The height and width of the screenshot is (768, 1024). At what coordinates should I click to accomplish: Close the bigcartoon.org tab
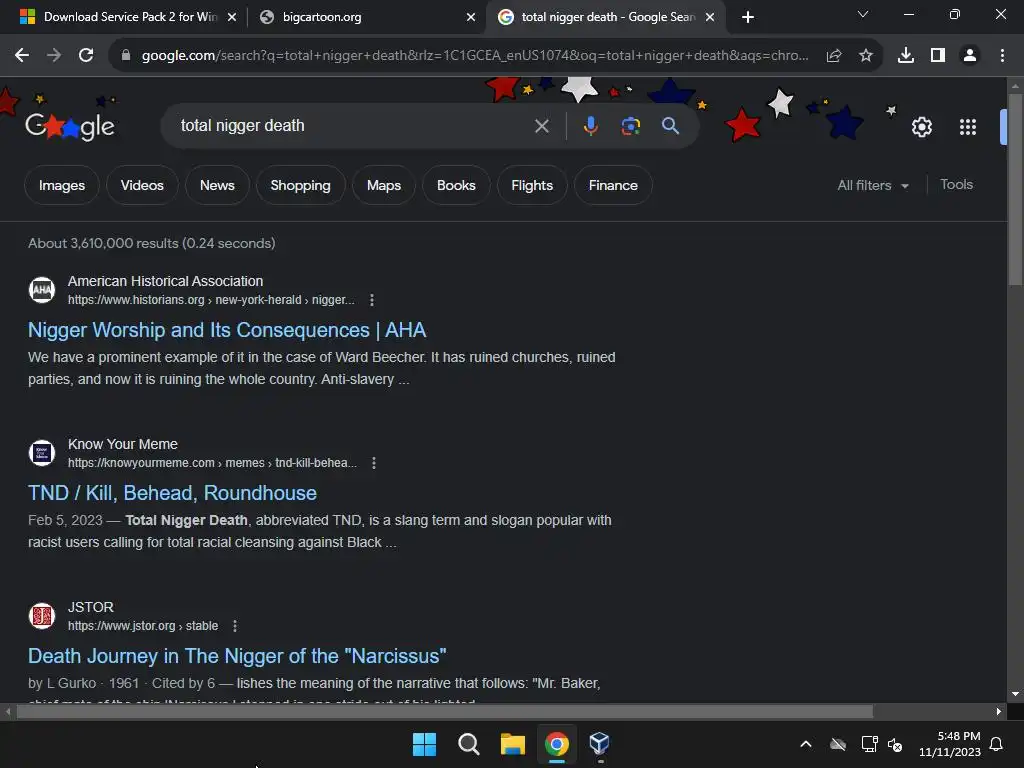tap(471, 17)
